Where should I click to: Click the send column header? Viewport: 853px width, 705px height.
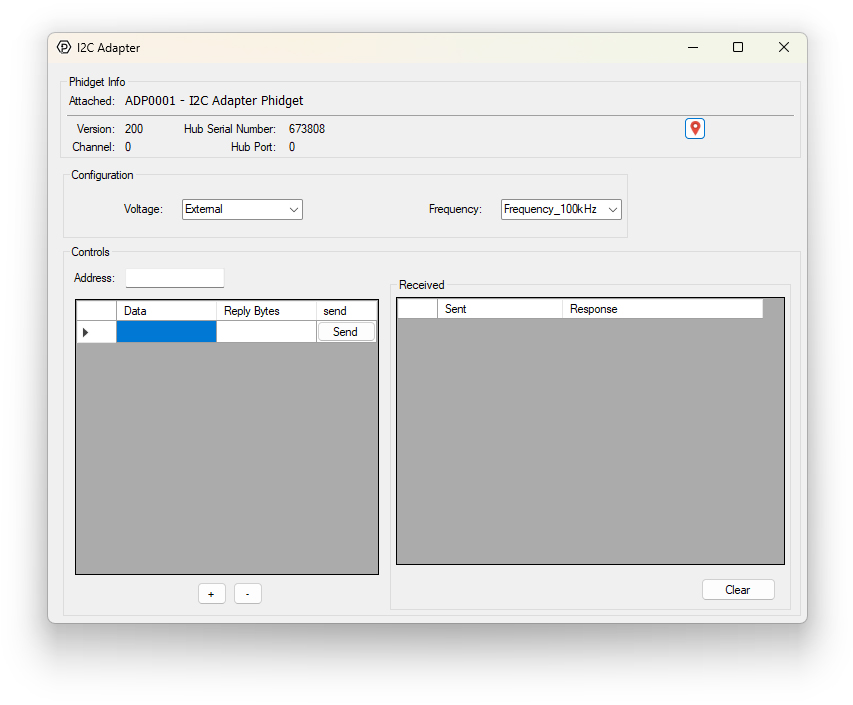click(x=346, y=311)
